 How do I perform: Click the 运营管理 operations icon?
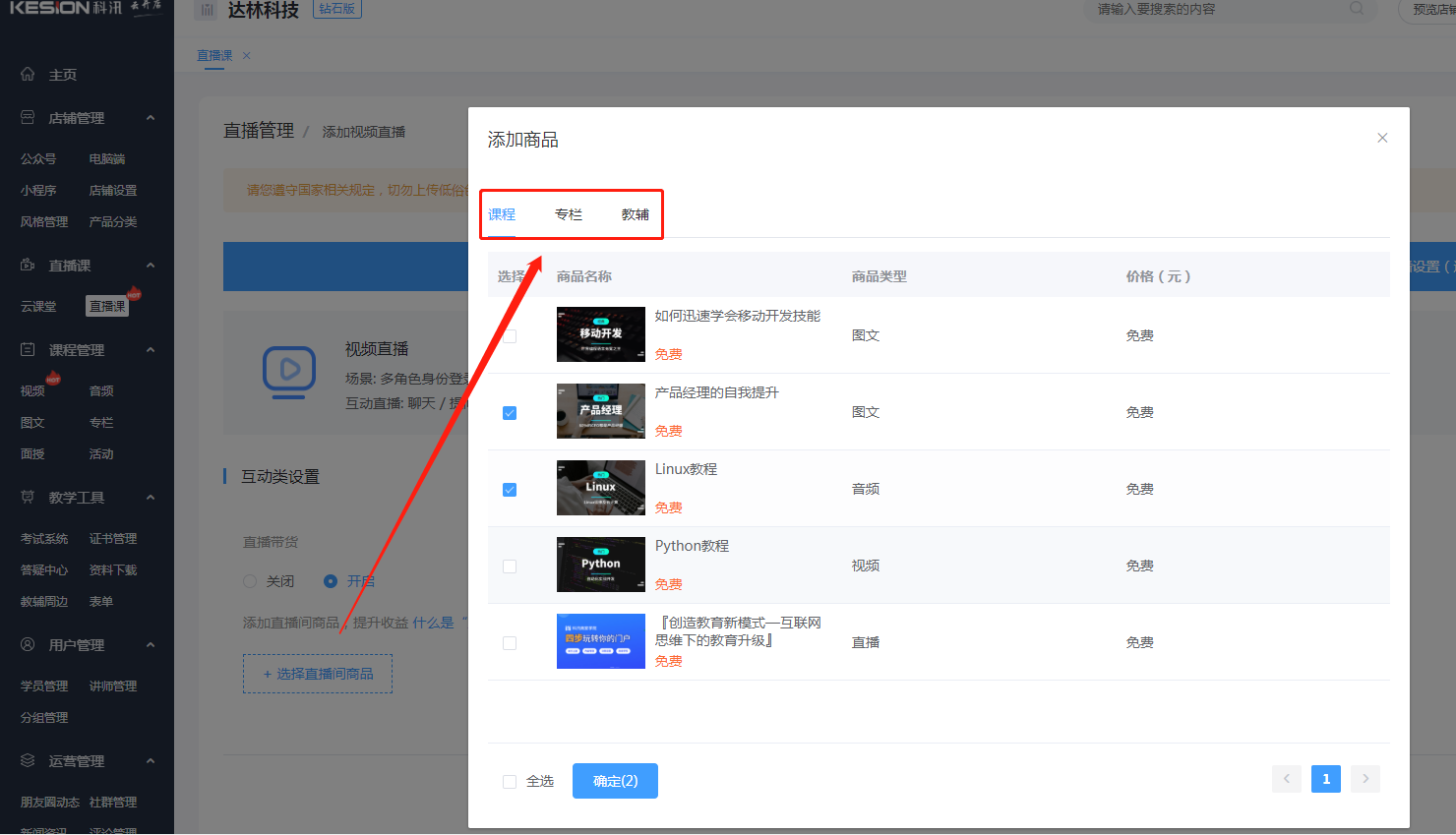[x=27, y=760]
